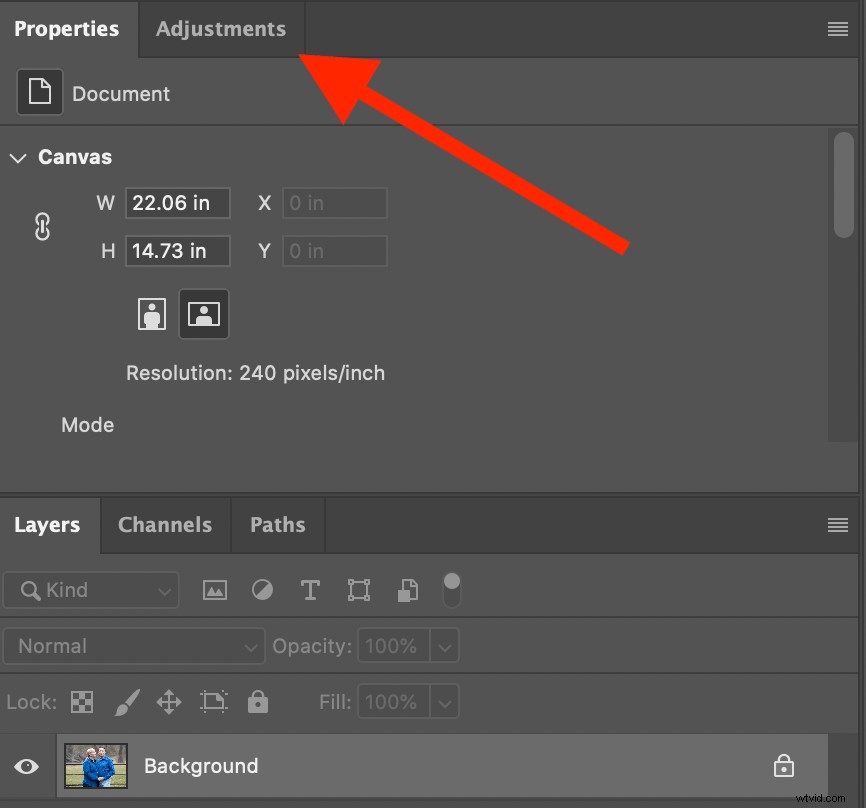Open the Channels tab

(164, 524)
